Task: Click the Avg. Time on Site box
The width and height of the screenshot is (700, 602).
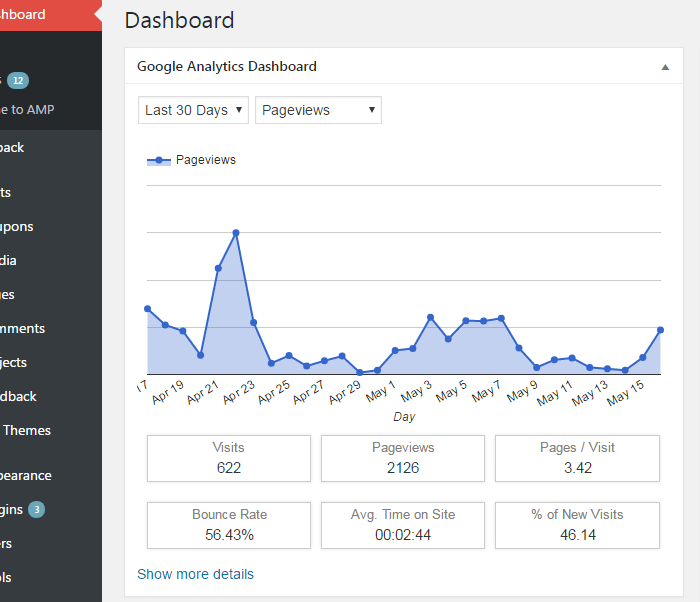Action: click(403, 525)
